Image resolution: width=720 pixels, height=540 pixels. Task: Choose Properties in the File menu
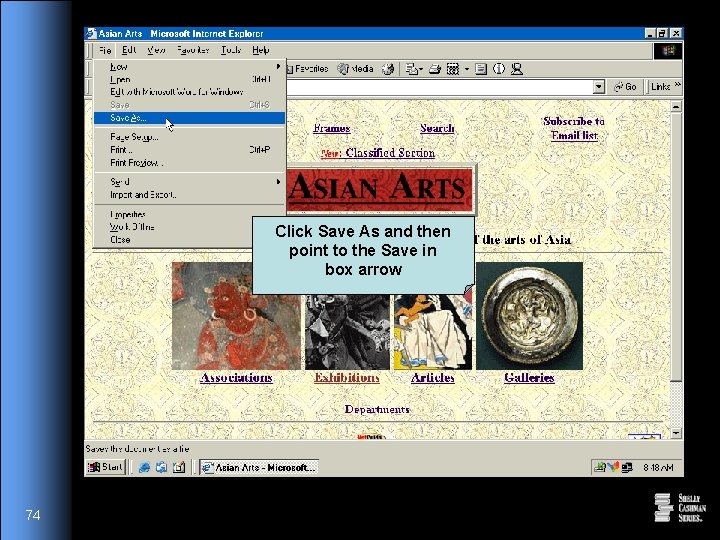click(190, 214)
